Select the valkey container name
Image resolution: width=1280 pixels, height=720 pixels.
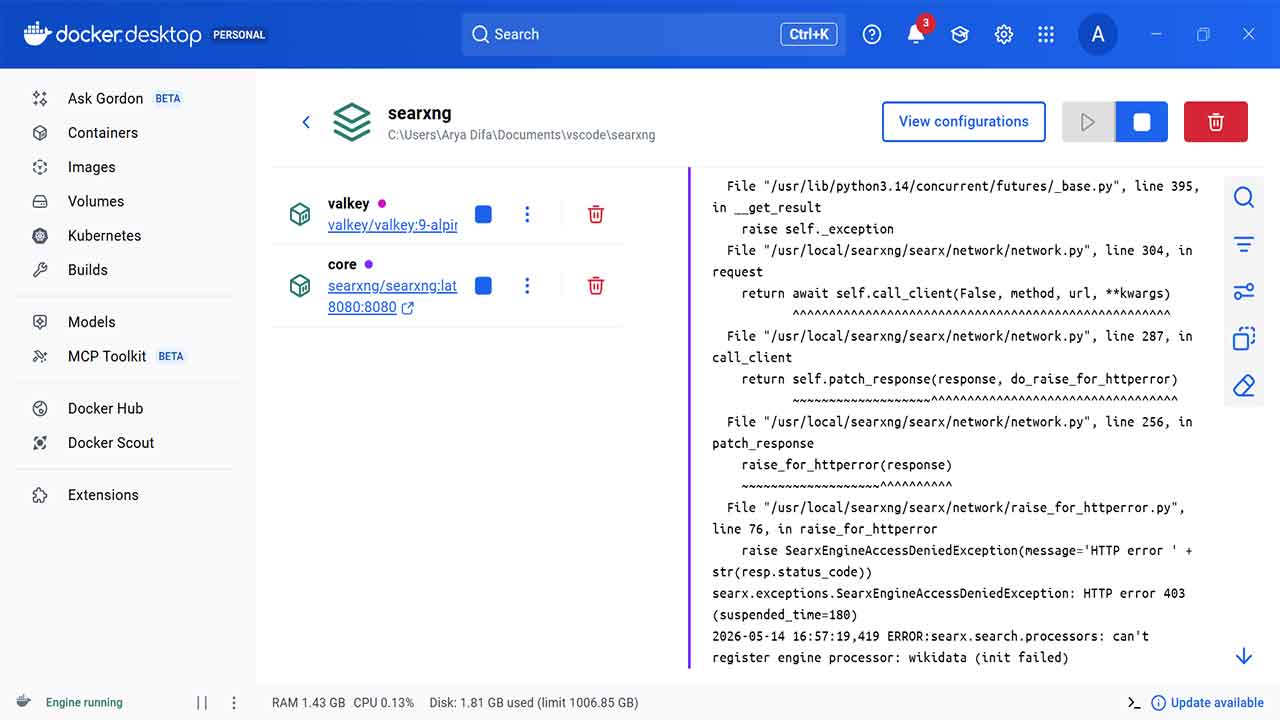click(348, 204)
